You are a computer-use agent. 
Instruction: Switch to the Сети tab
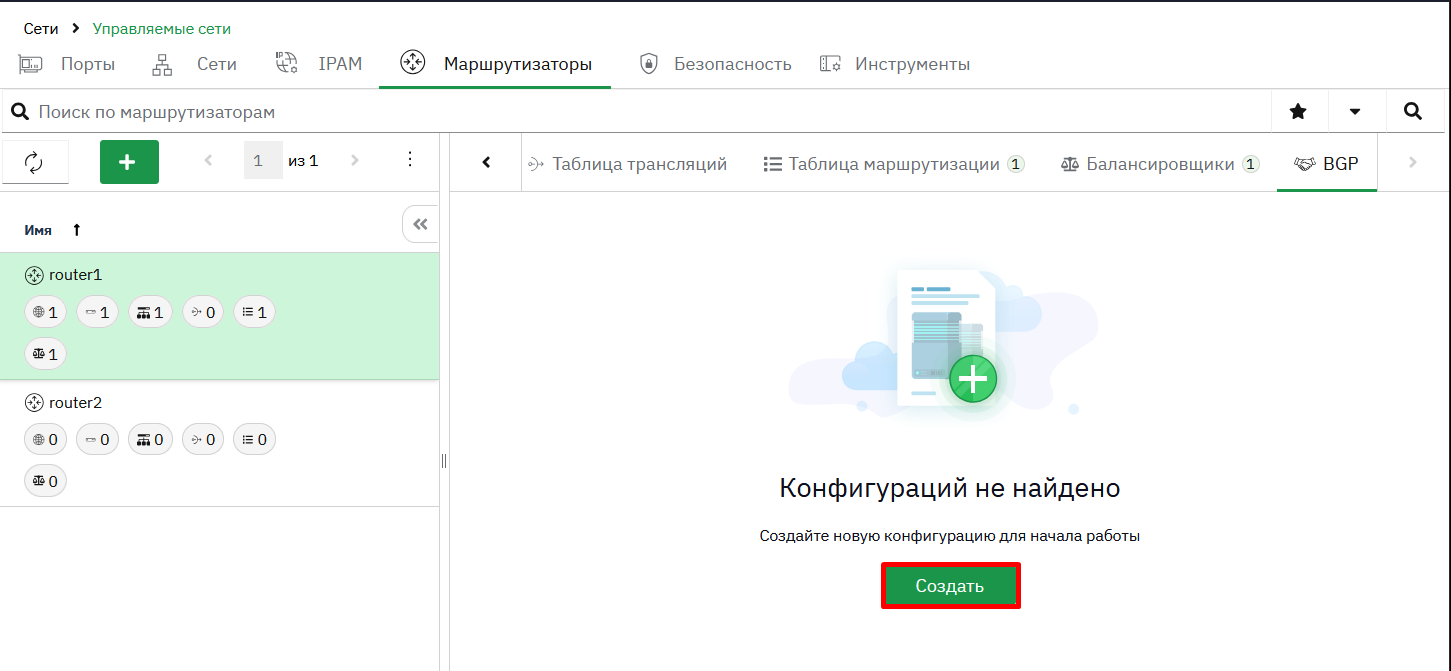[x=194, y=64]
